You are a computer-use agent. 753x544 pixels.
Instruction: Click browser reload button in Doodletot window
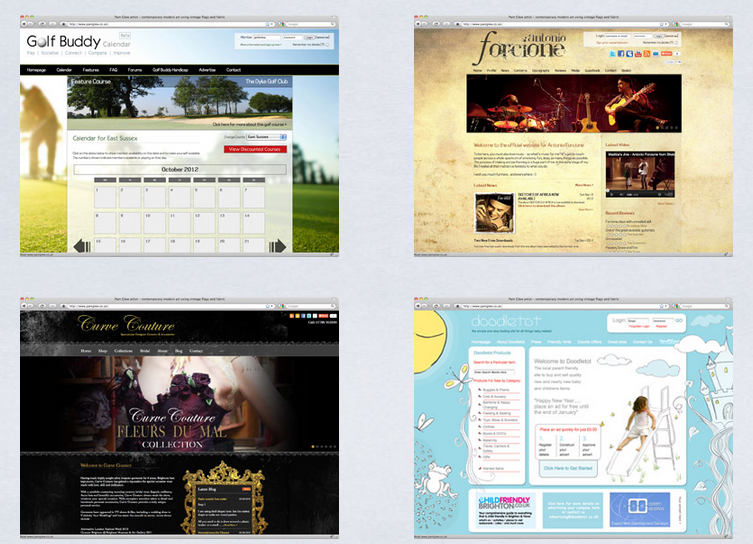coord(436,306)
